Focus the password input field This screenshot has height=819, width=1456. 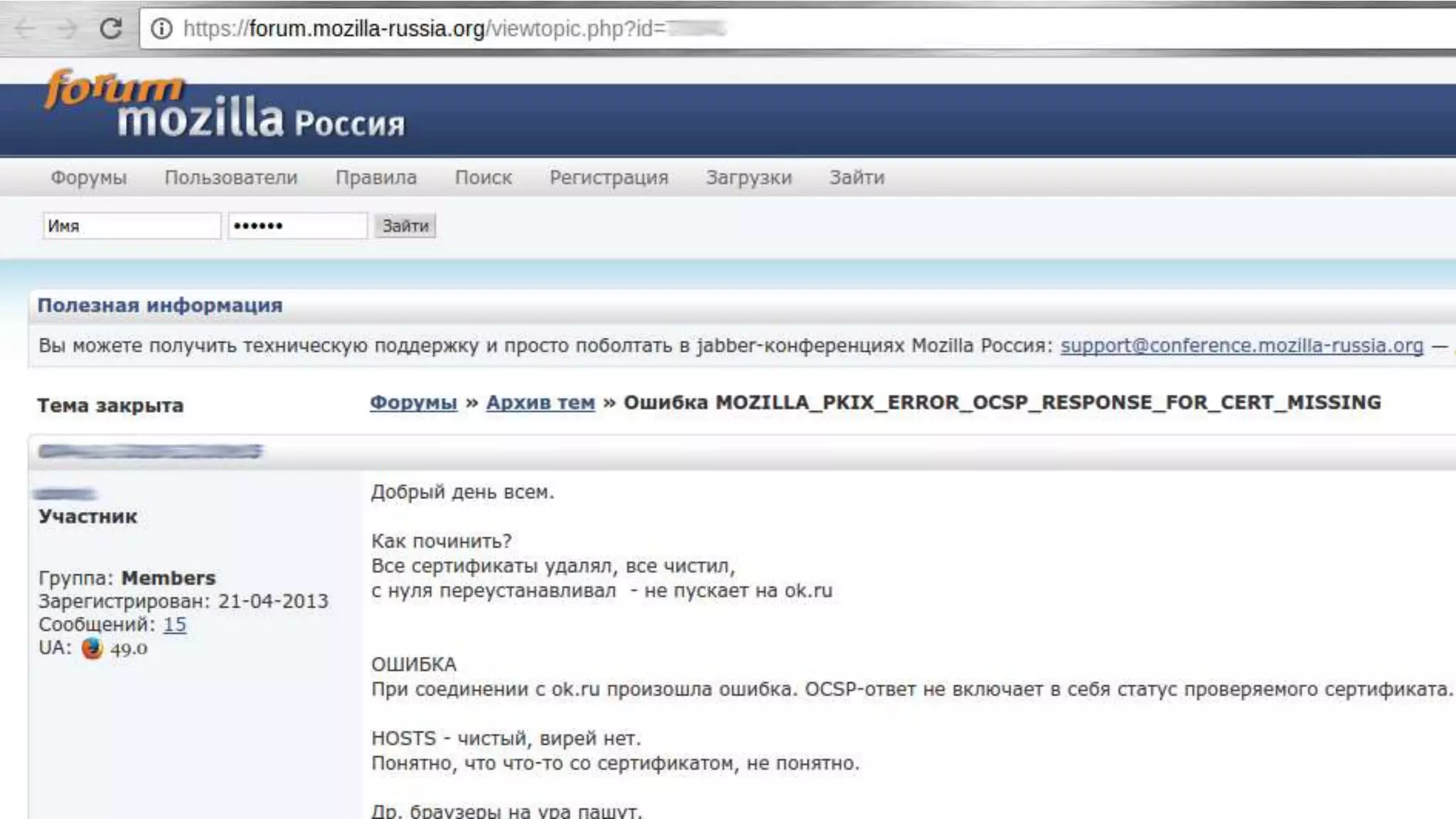point(297,226)
